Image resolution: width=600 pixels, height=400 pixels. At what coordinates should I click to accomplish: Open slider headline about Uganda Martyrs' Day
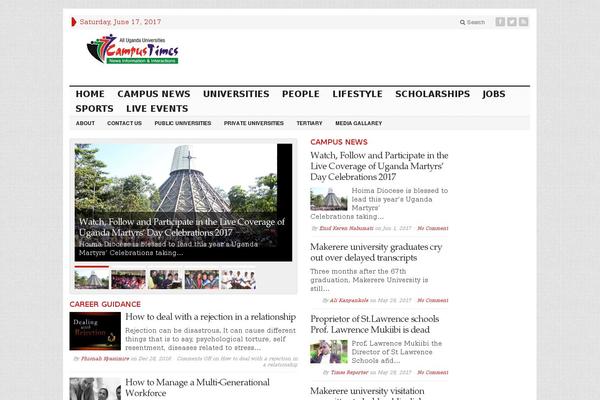coord(182,227)
